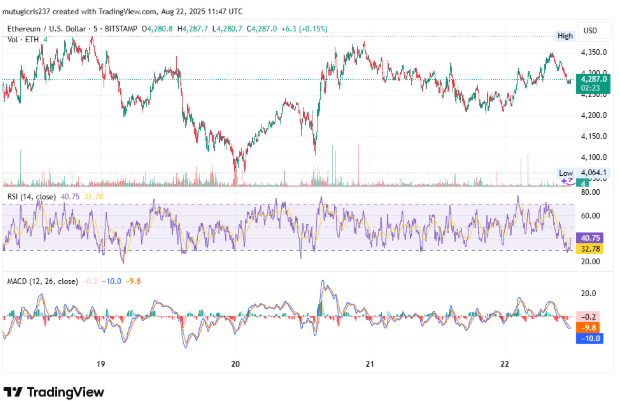This screenshot has width=619, height=401.
Task: Click the High price marker label
Action: (565, 36)
